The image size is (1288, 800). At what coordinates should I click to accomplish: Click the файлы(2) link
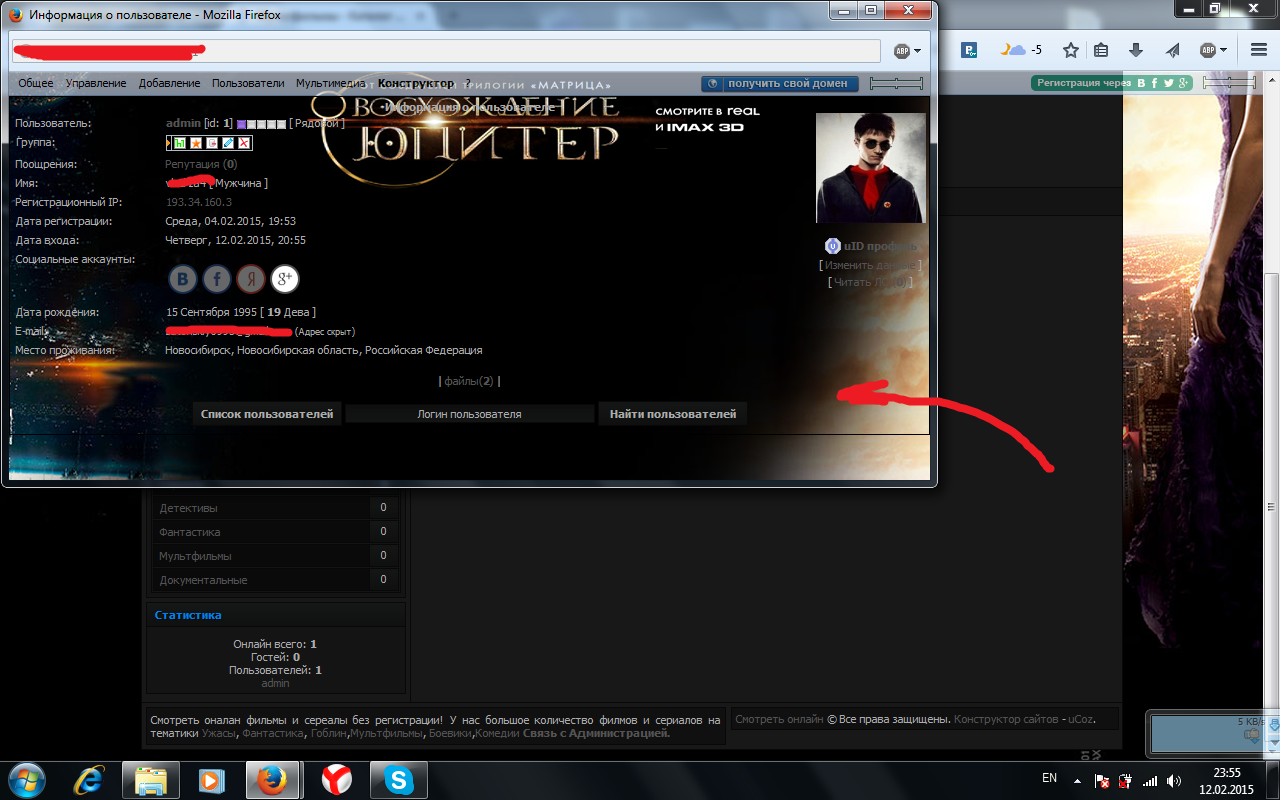click(x=470, y=381)
